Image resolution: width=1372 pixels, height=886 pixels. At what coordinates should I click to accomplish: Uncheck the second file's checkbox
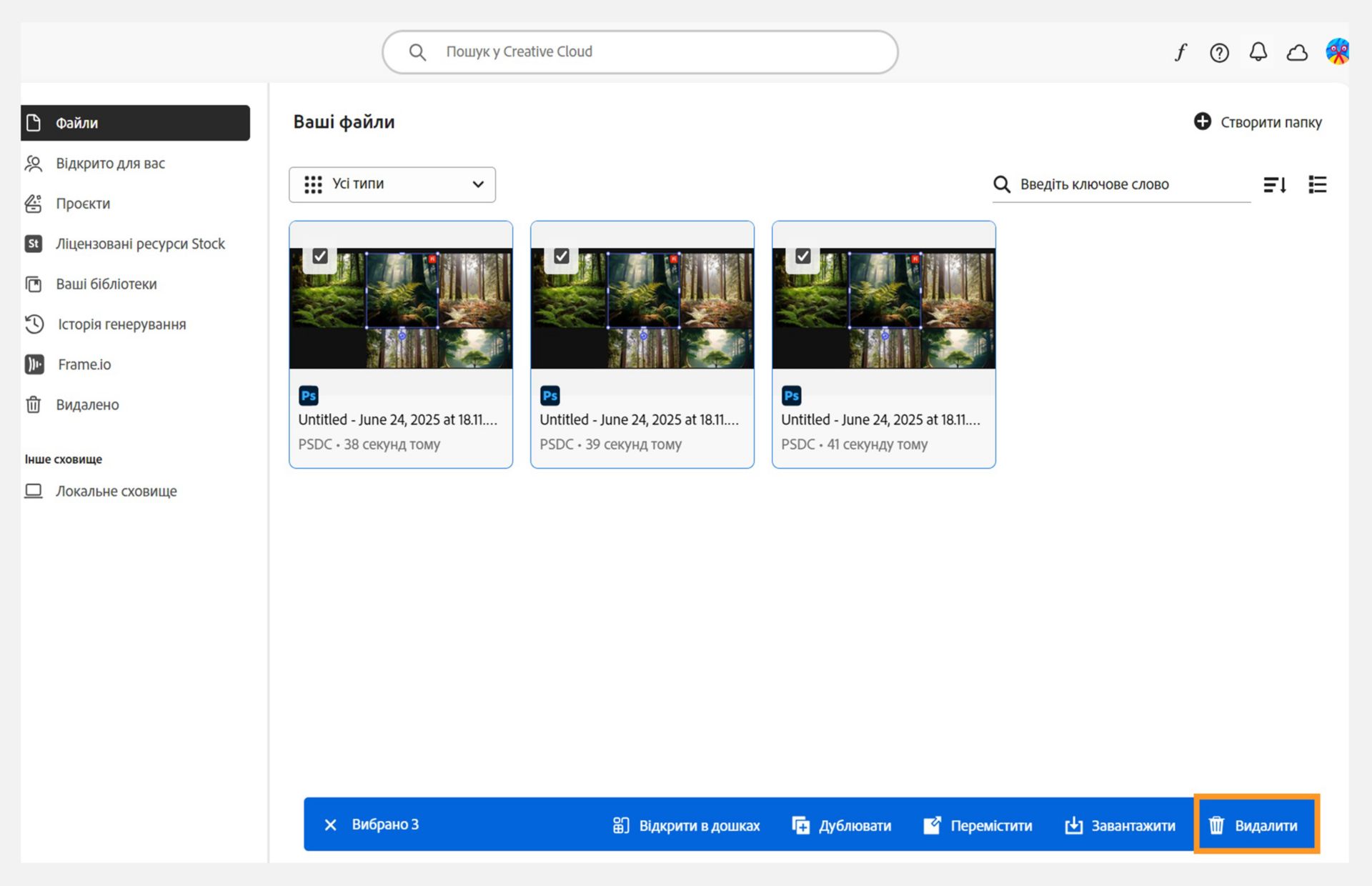(x=562, y=256)
